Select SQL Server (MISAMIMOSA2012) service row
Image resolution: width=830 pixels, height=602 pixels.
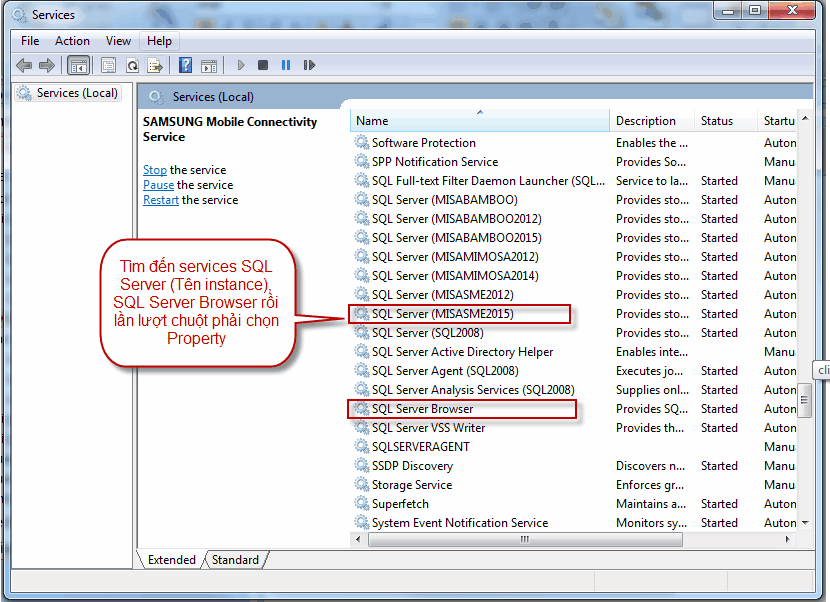pos(574,257)
